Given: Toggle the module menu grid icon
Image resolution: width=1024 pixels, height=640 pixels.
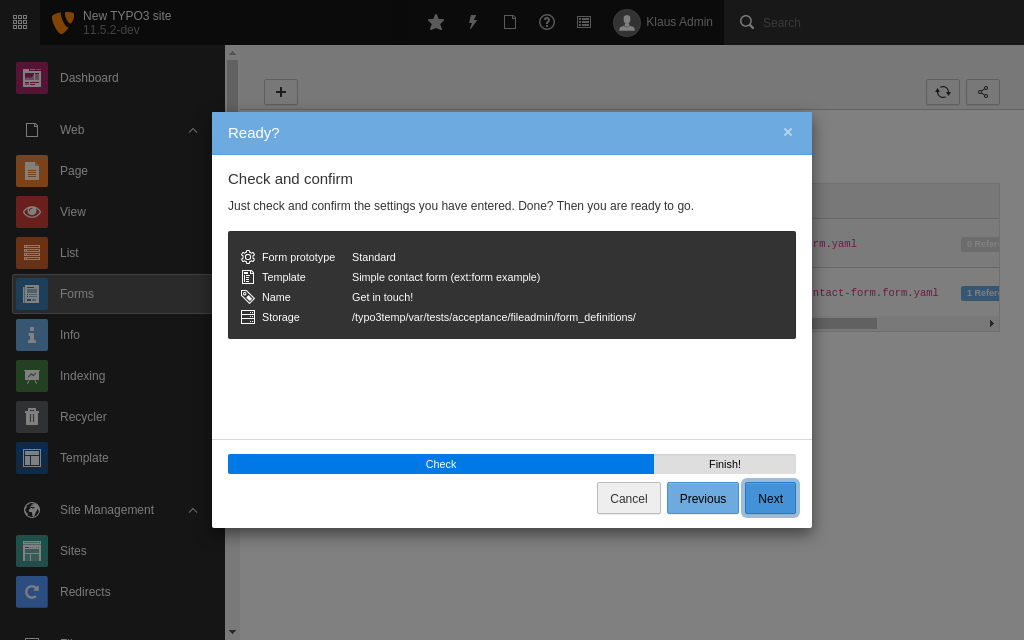Looking at the screenshot, I should 20,22.
